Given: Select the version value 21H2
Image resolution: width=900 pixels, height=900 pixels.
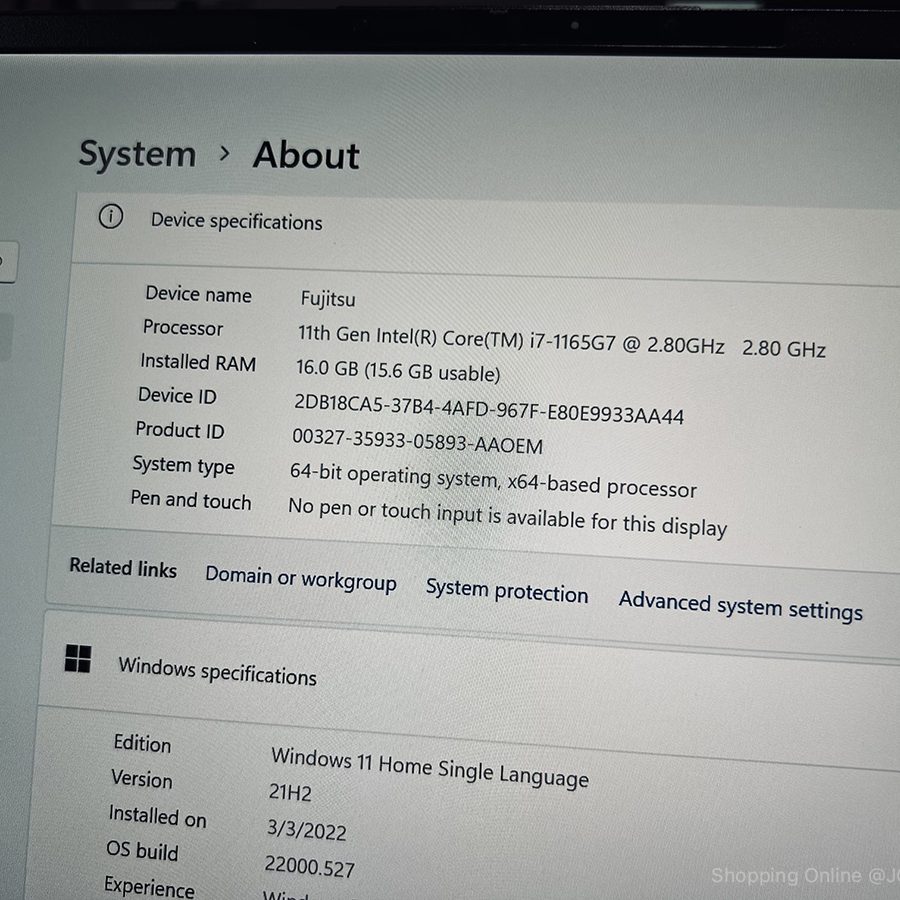Looking at the screenshot, I should point(290,793).
